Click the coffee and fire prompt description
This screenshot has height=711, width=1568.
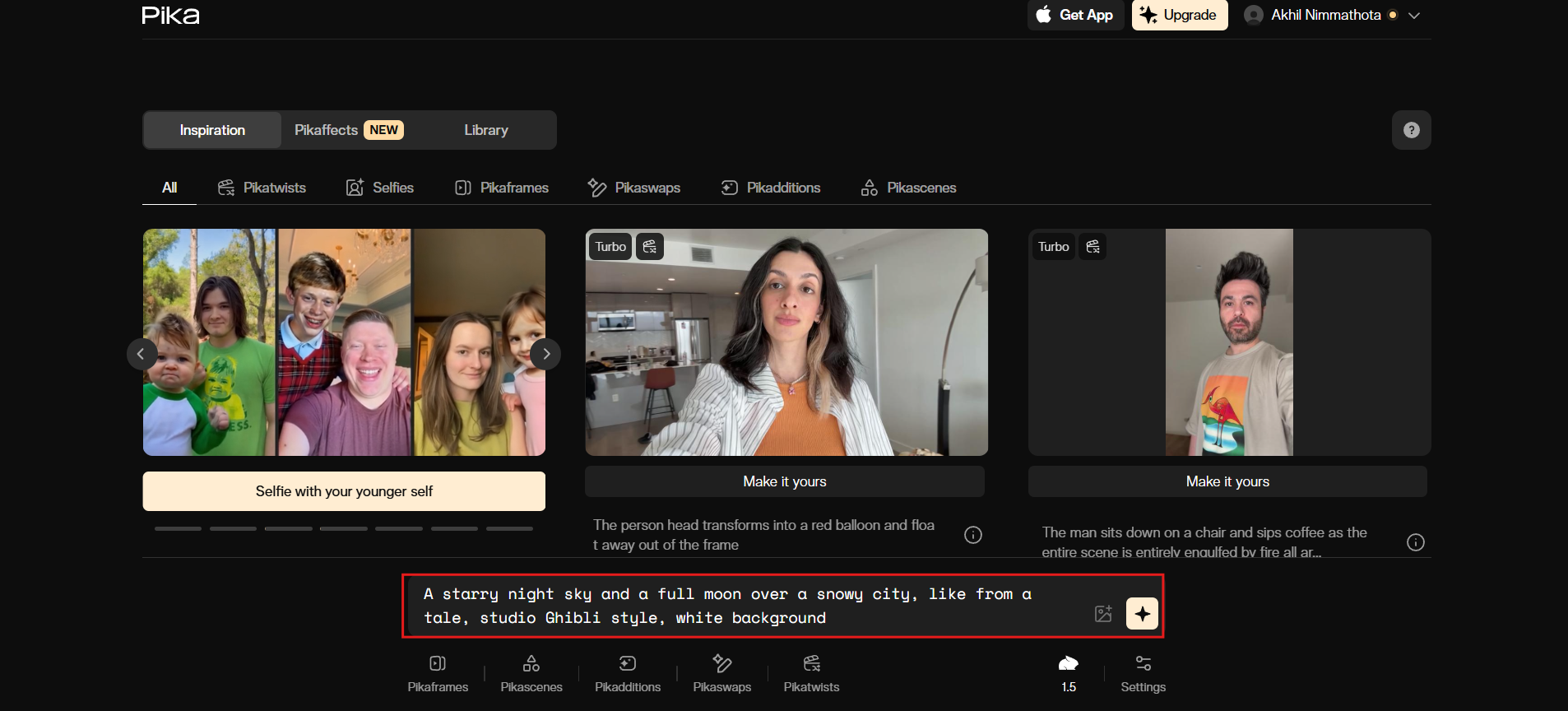(x=1204, y=541)
